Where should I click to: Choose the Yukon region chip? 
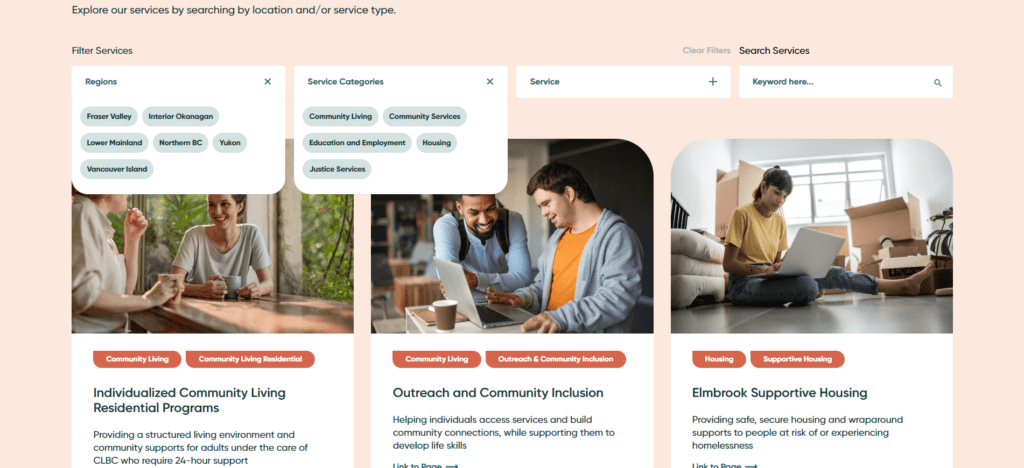tap(230, 143)
